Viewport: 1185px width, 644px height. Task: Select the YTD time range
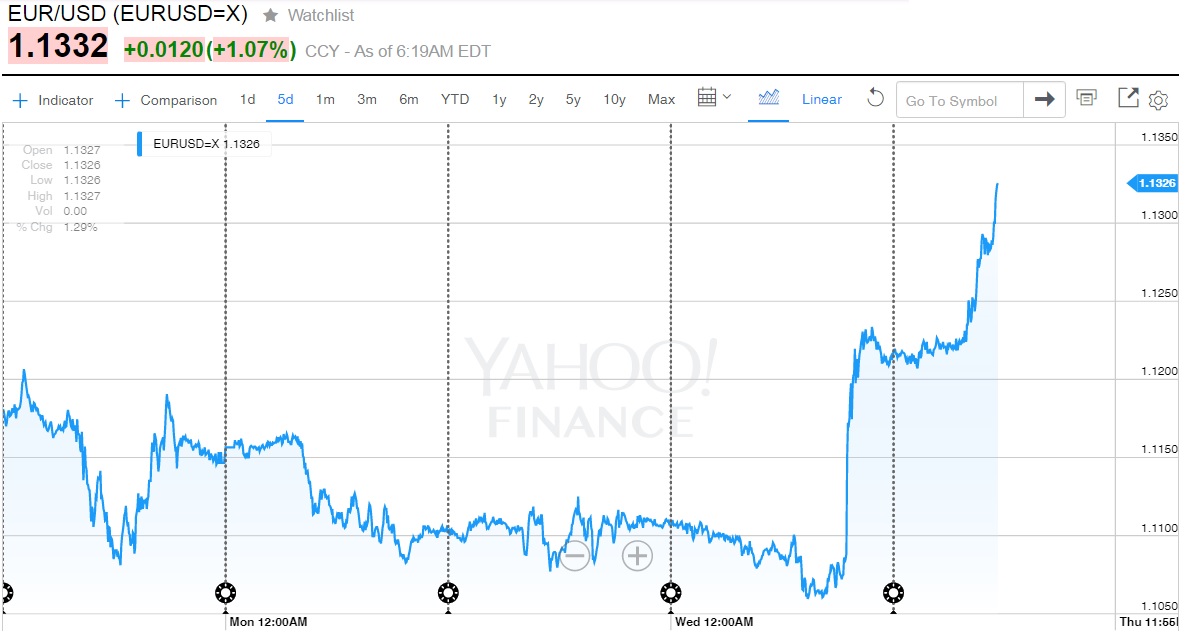point(455,99)
